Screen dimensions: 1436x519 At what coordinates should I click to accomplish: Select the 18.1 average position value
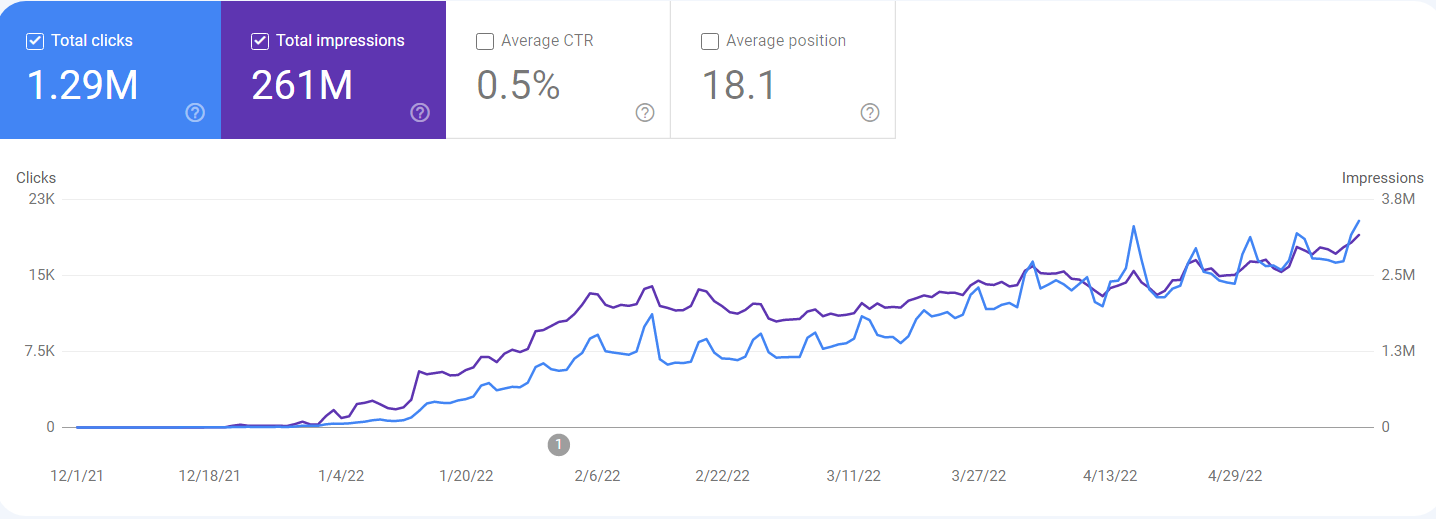click(738, 86)
